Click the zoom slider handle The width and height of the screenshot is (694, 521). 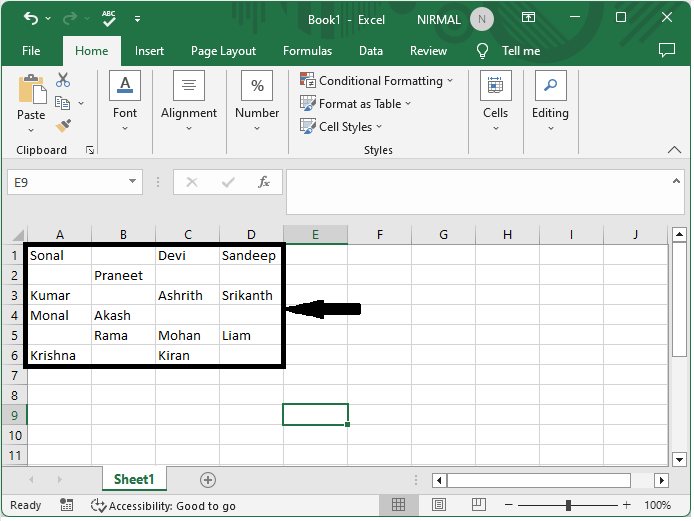point(568,505)
